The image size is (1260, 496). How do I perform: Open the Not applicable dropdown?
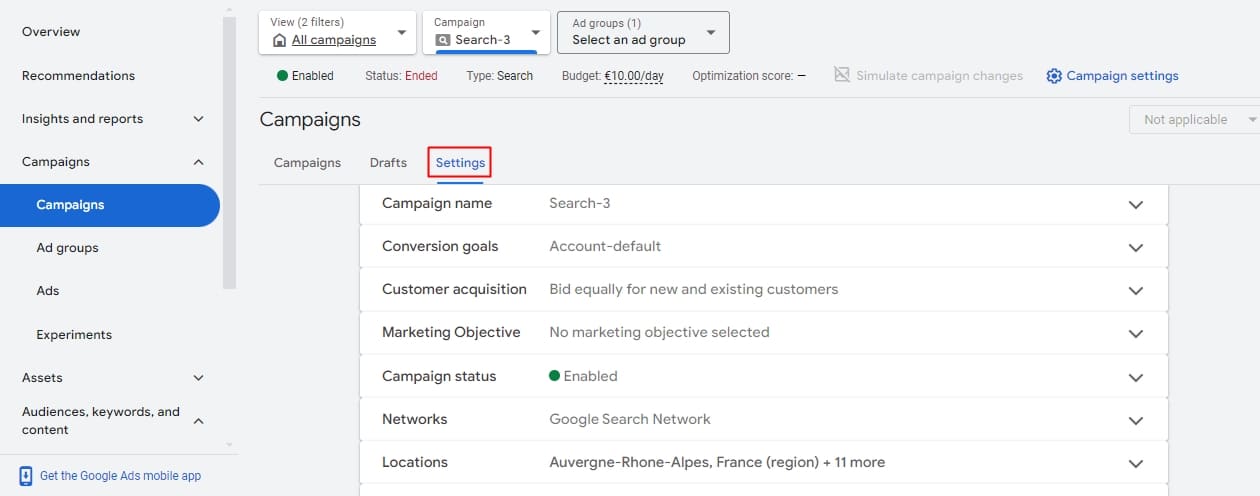(x=1194, y=119)
